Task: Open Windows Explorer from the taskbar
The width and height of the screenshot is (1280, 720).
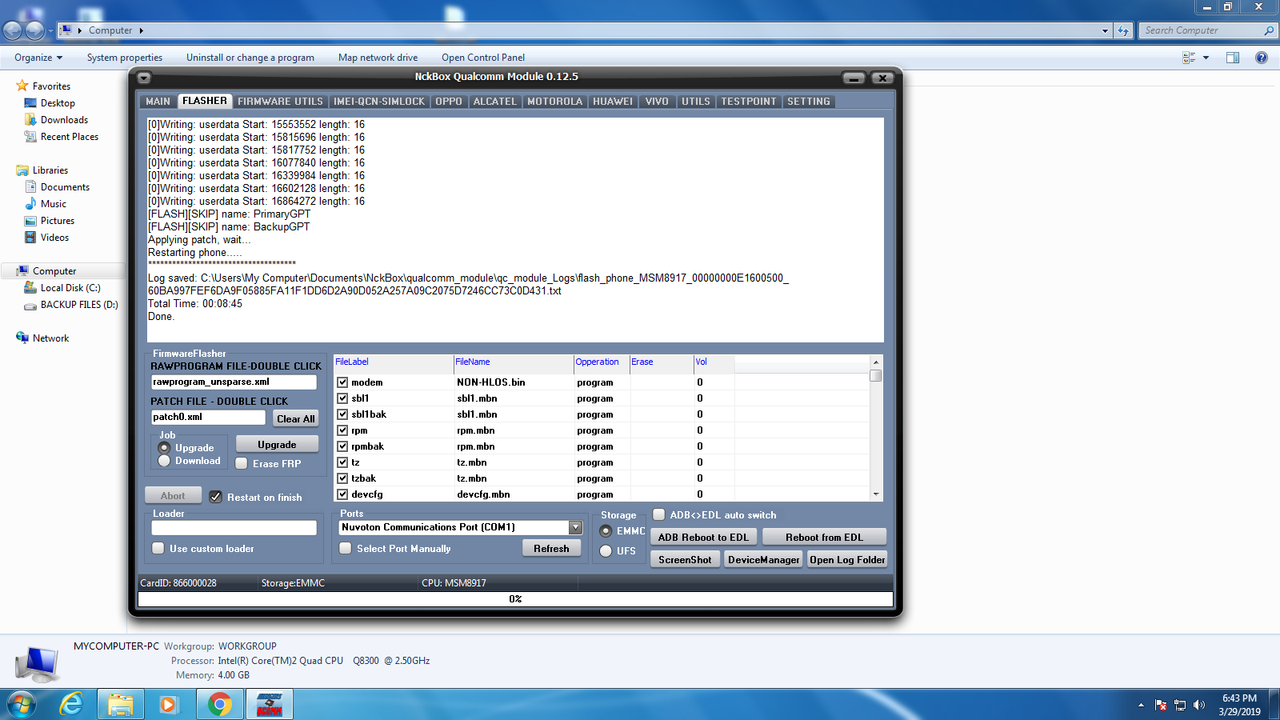Action: point(121,703)
